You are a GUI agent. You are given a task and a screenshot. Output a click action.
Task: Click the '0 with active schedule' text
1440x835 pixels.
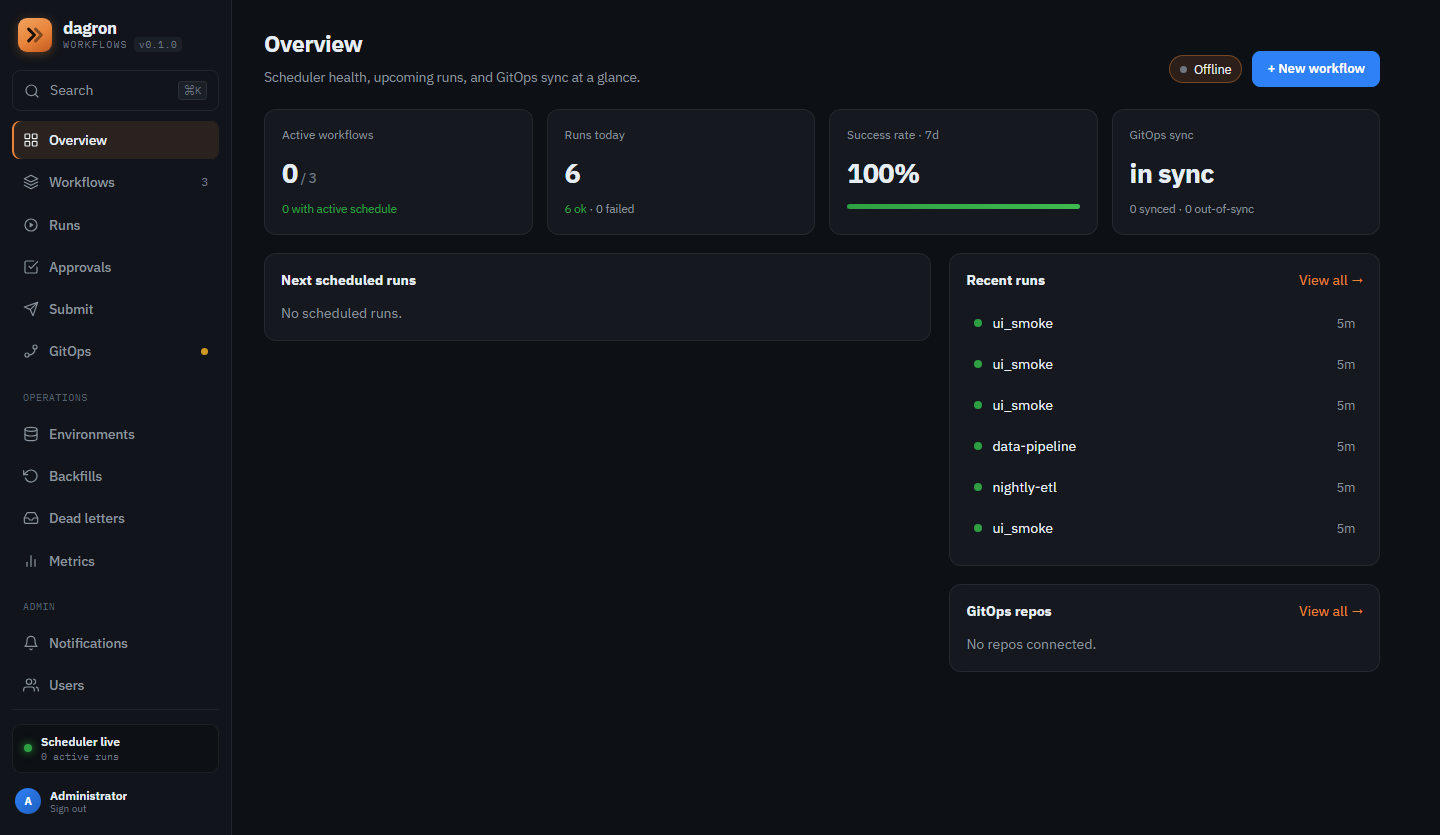tap(339, 209)
